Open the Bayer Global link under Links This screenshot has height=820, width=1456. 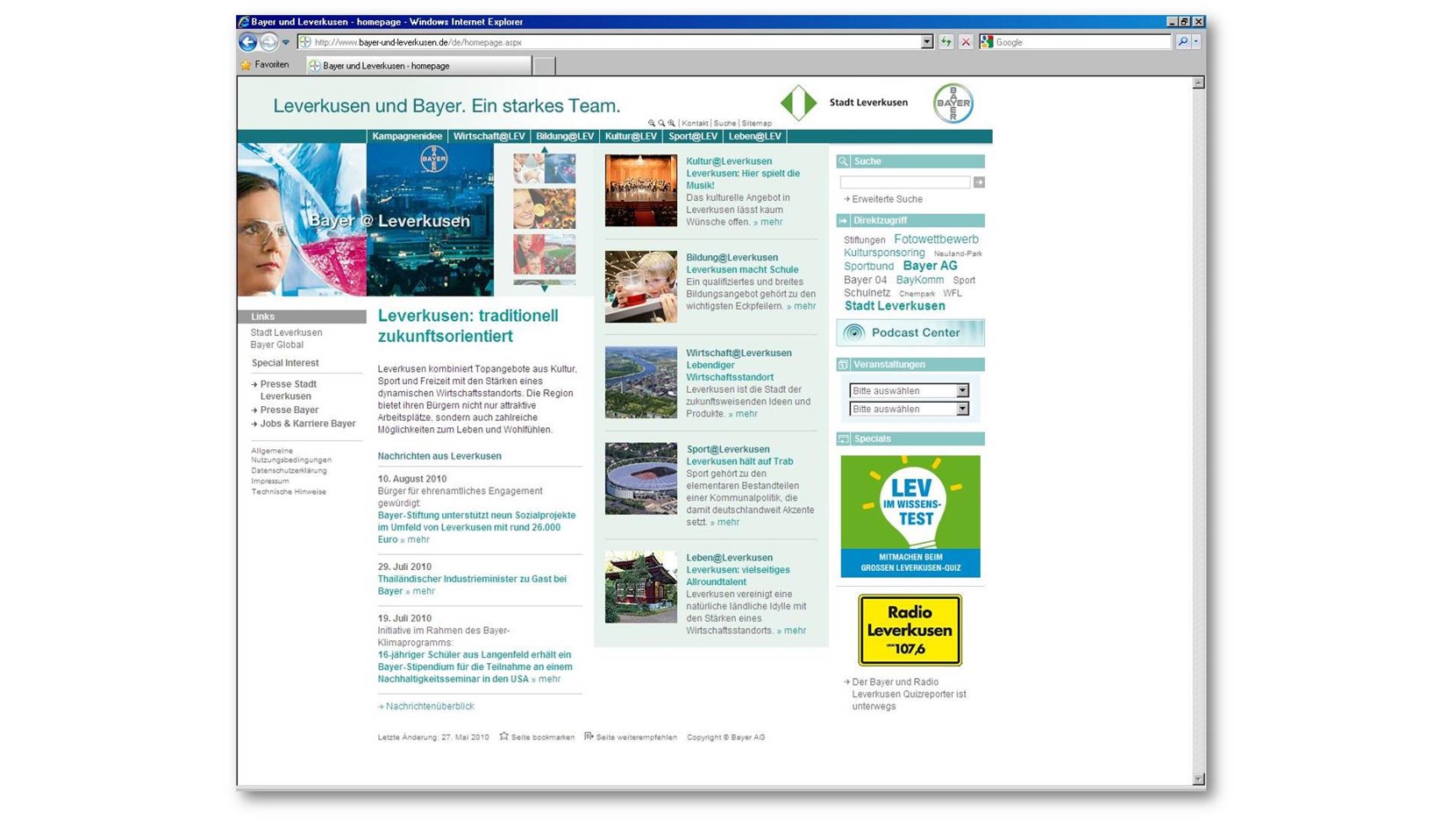click(x=276, y=345)
